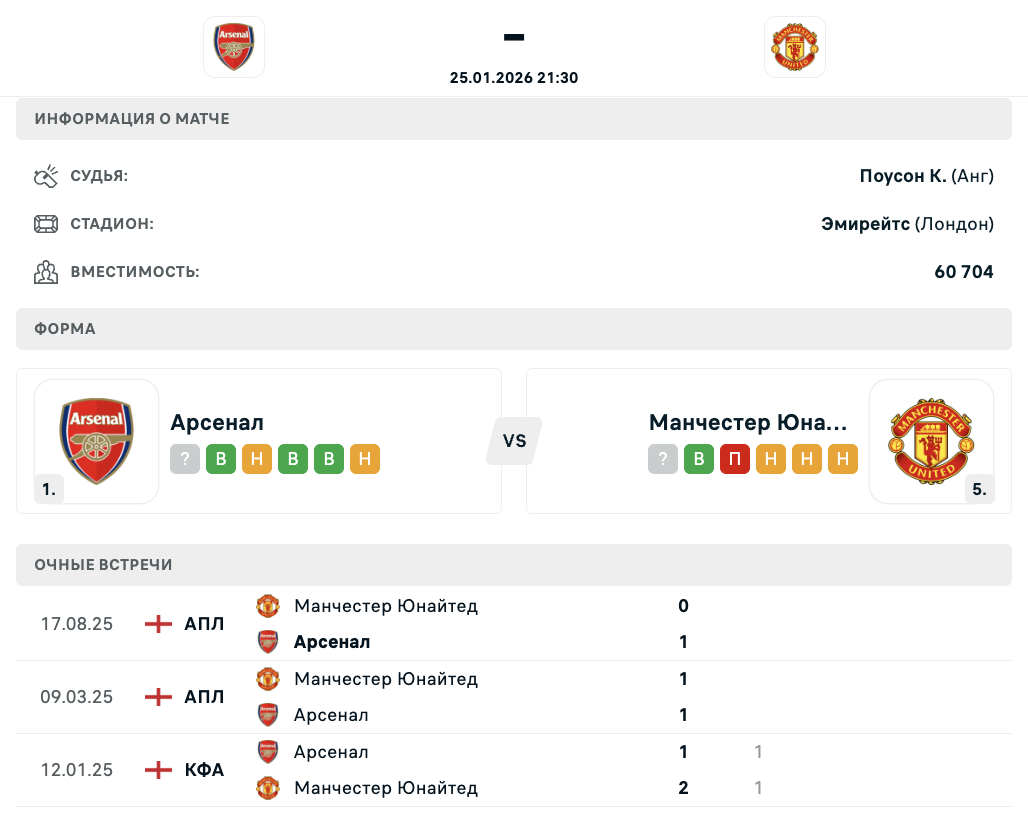Click the stadium icon
The height and width of the screenshot is (814, 1028).
click(46, 224)
